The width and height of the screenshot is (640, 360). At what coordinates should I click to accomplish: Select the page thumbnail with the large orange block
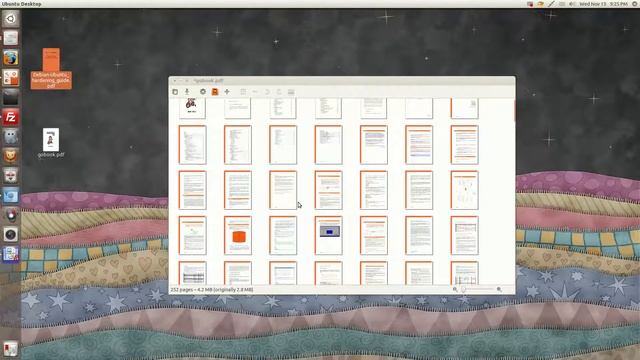[x=238, y=236]
